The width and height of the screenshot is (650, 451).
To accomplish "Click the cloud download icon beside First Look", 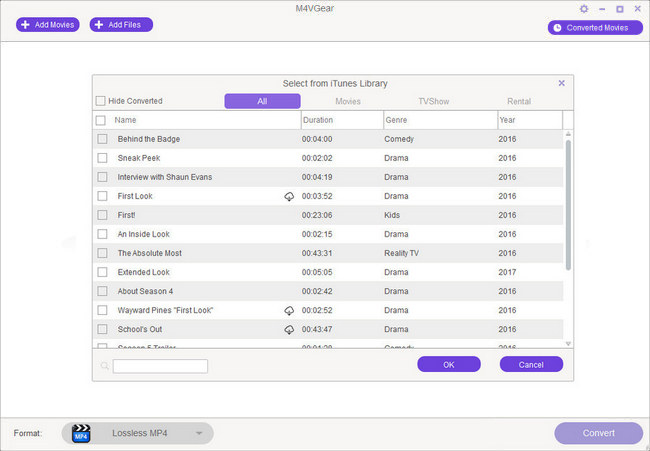I will (289, 196).
